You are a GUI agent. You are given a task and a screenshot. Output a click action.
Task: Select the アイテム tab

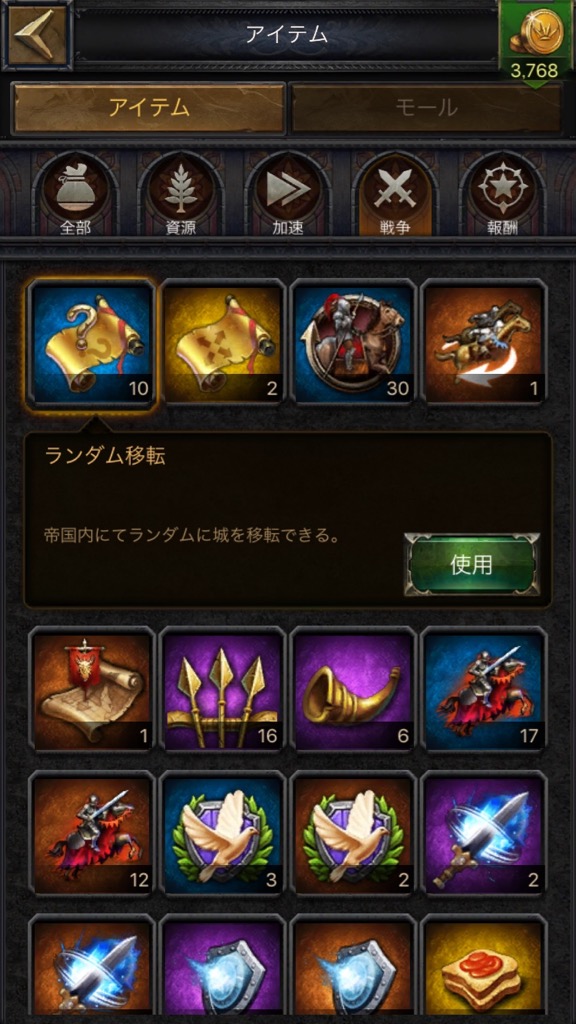click(149, 108)
